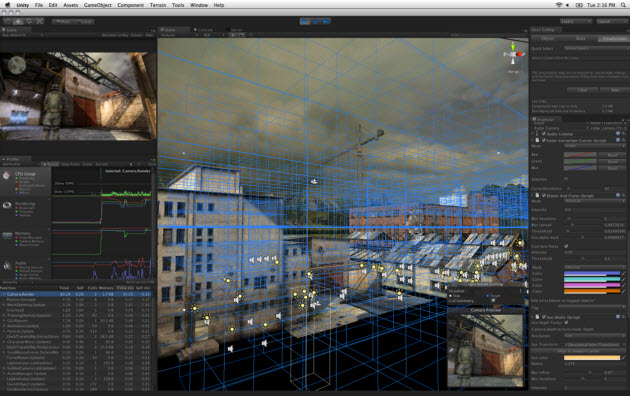Click the Blue curve reset button
The image size is (630, 396).
tap(613, 168)
